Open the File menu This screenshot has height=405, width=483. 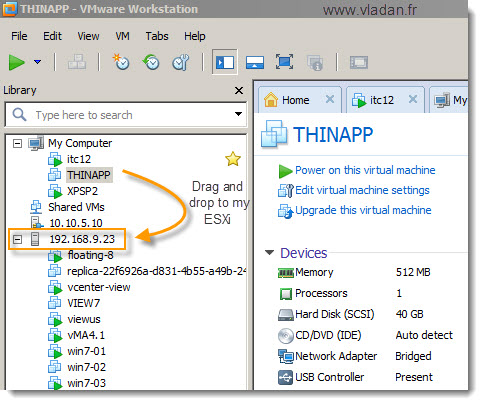click(19, 36)
